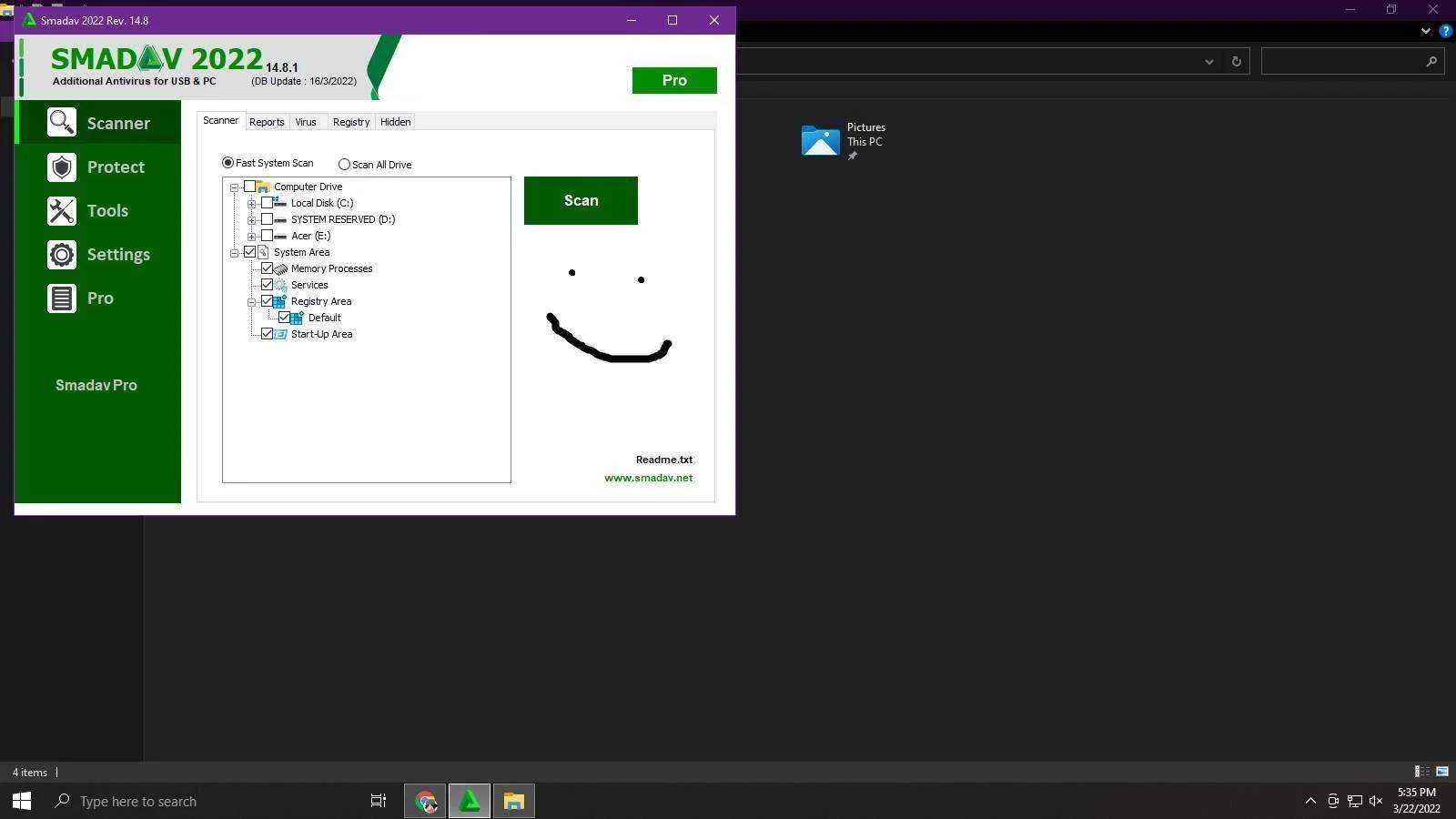
Task: Click the Local Disk (C:) drive icon
Action: 280,203
